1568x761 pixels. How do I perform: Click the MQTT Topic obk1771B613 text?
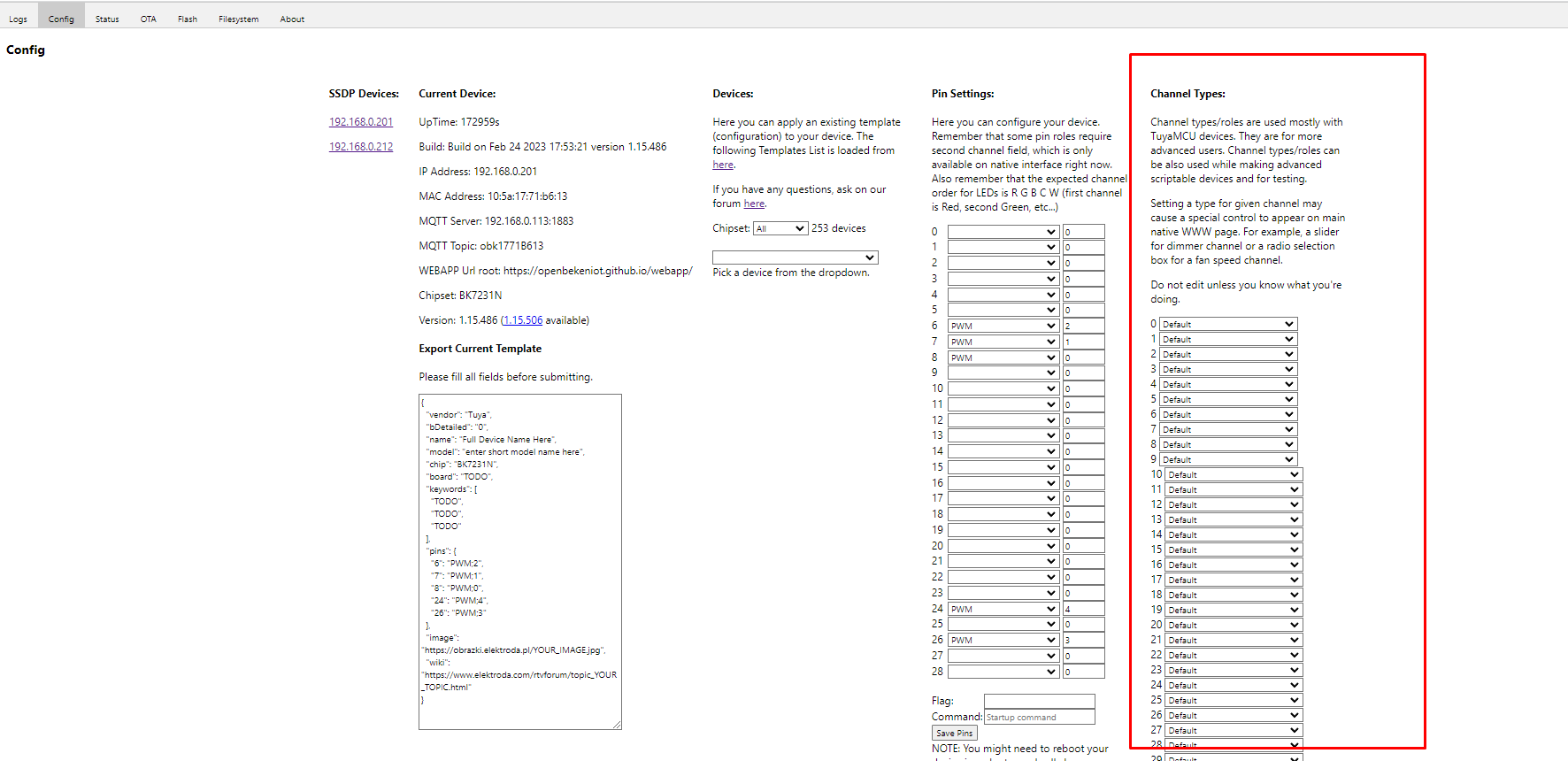click(x=481, y=246)
